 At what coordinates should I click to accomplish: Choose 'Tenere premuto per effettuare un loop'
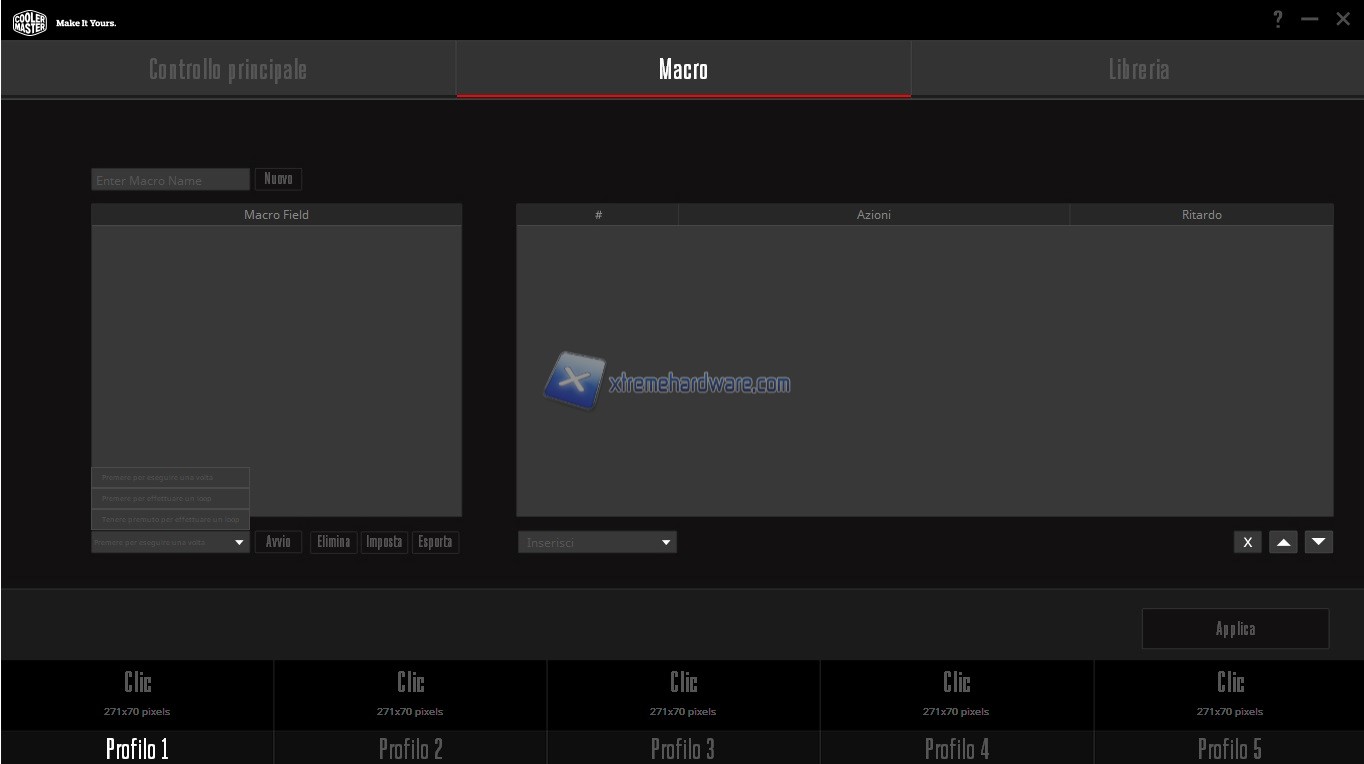click(170, 520)
